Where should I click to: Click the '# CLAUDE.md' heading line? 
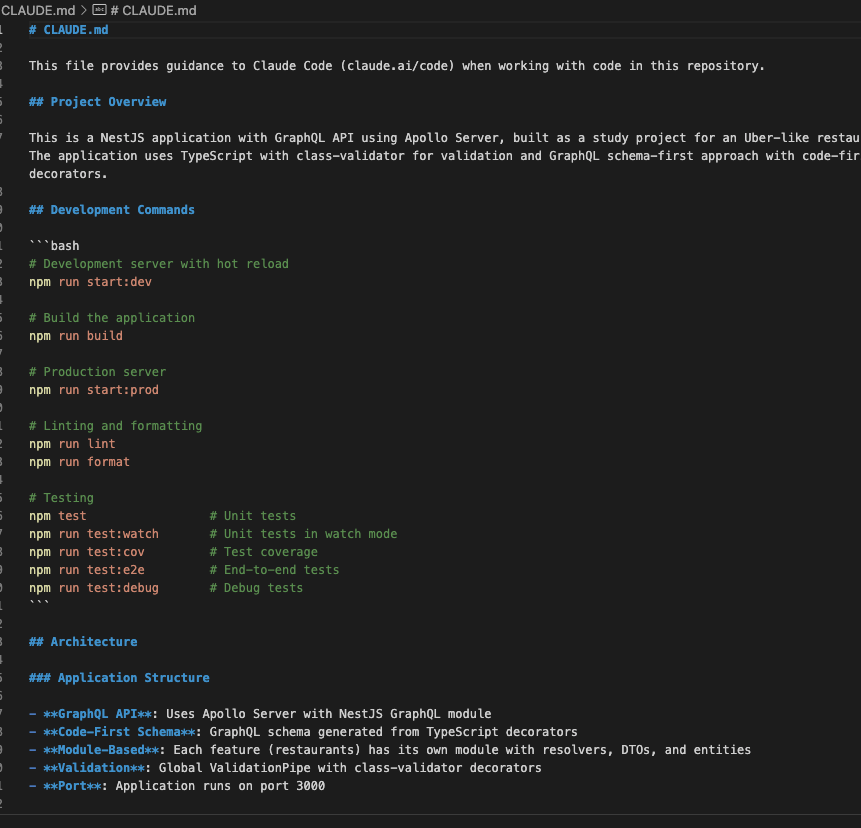click(x=69, y=30)
